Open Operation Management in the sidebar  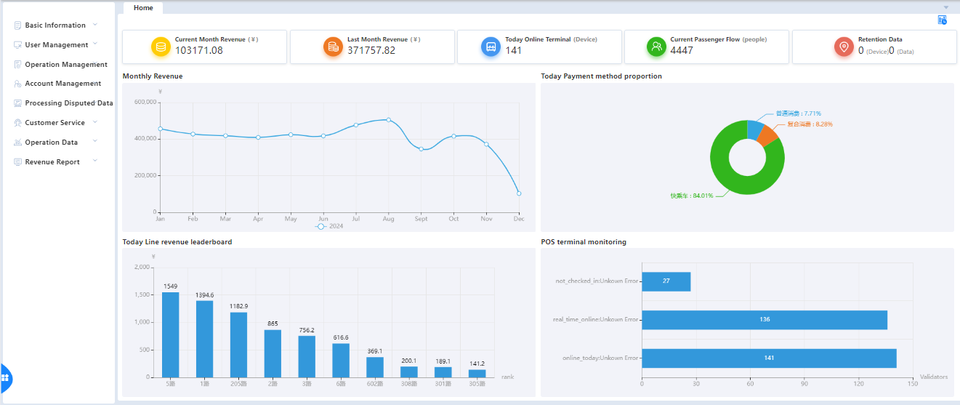tap(66, 64)
